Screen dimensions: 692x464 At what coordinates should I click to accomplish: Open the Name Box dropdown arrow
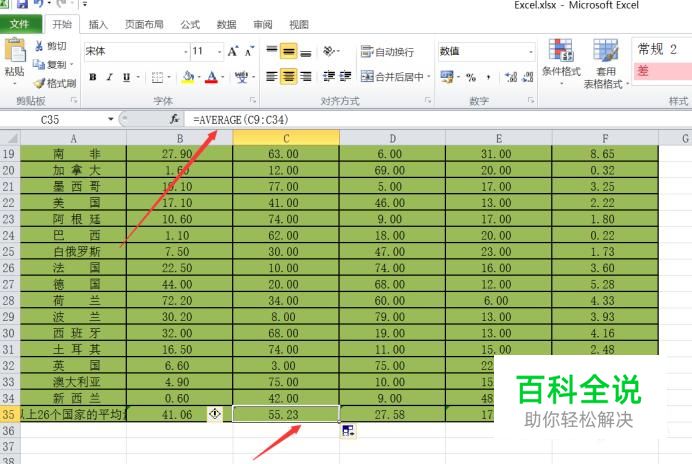[x=110, y=119]
